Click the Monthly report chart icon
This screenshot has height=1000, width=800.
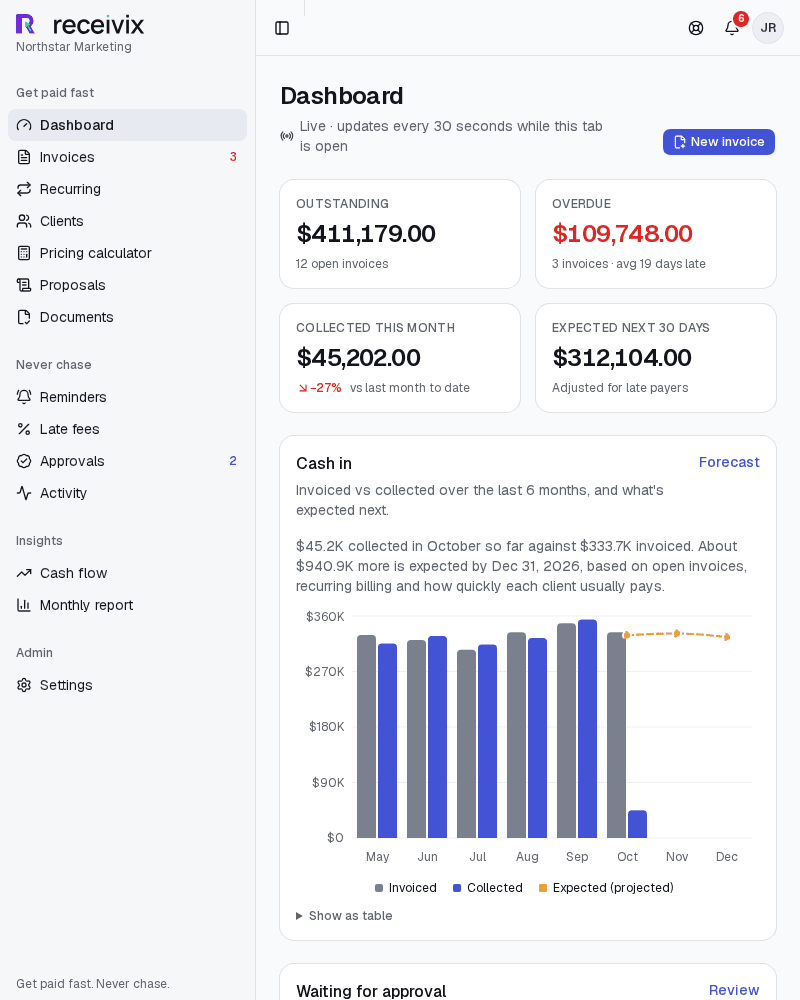tap(24, 605)
